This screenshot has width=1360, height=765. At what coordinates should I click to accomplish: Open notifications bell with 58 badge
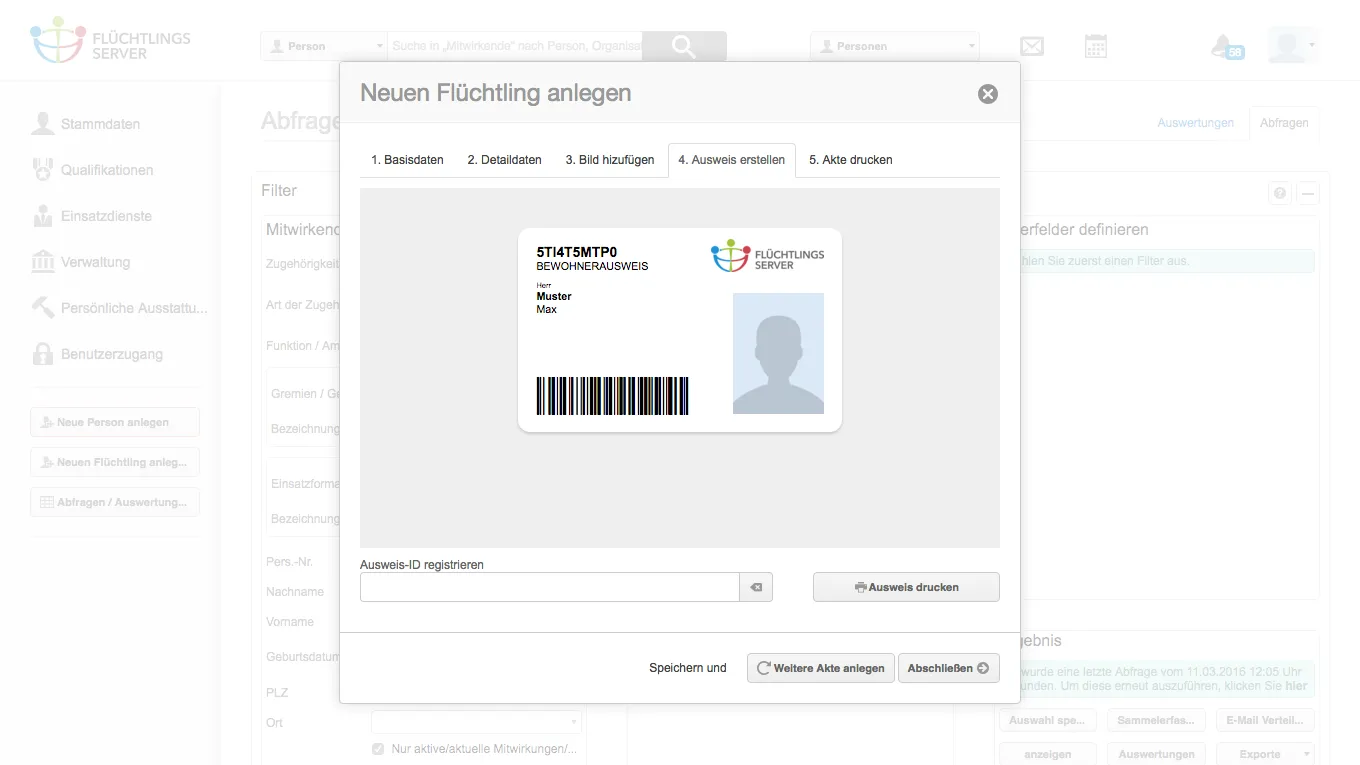1226,46
